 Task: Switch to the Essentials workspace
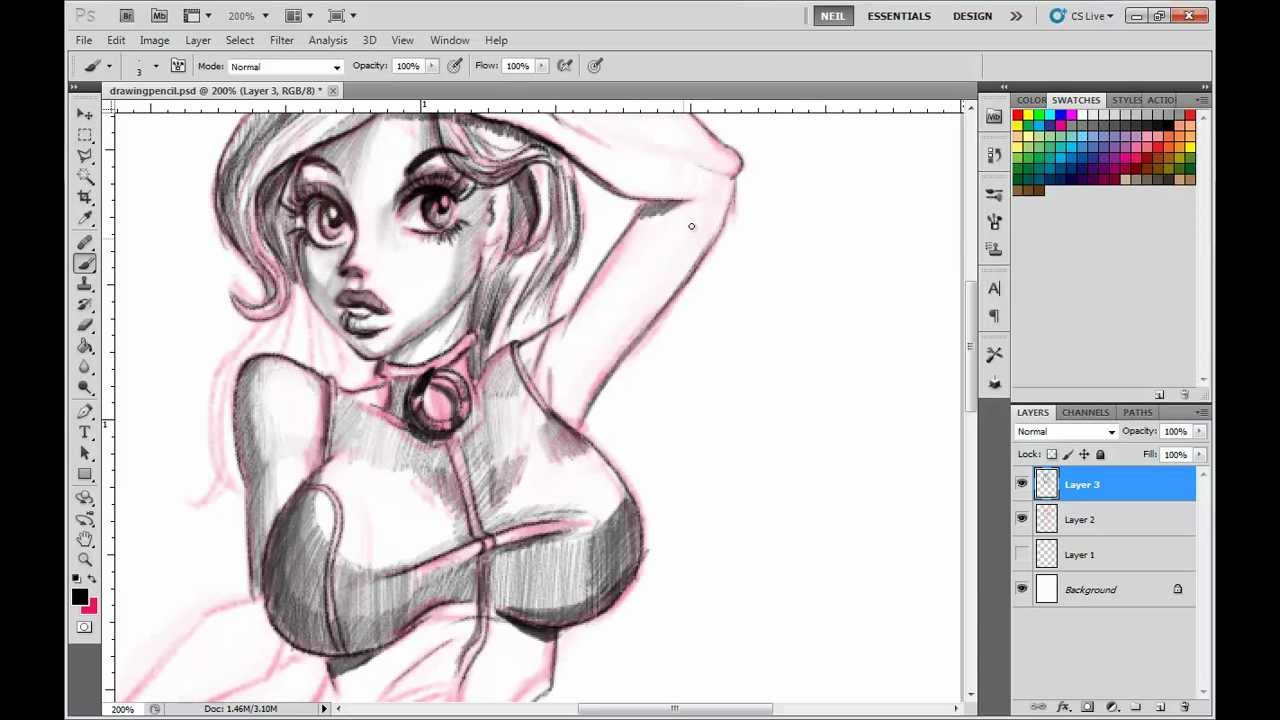point(898,16)
